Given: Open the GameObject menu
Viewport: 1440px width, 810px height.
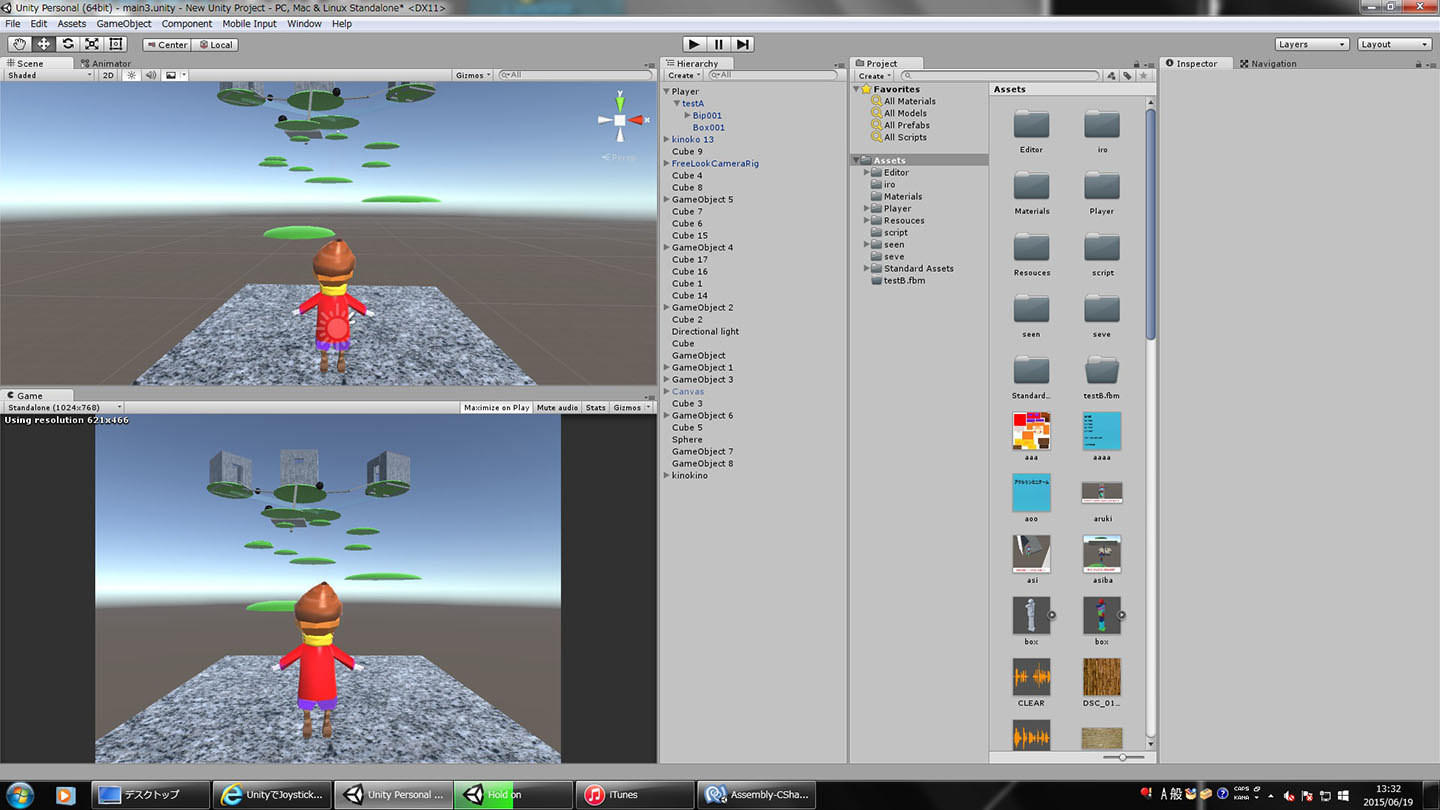Looking at the screenshot, I should click(x=124, y=24).
